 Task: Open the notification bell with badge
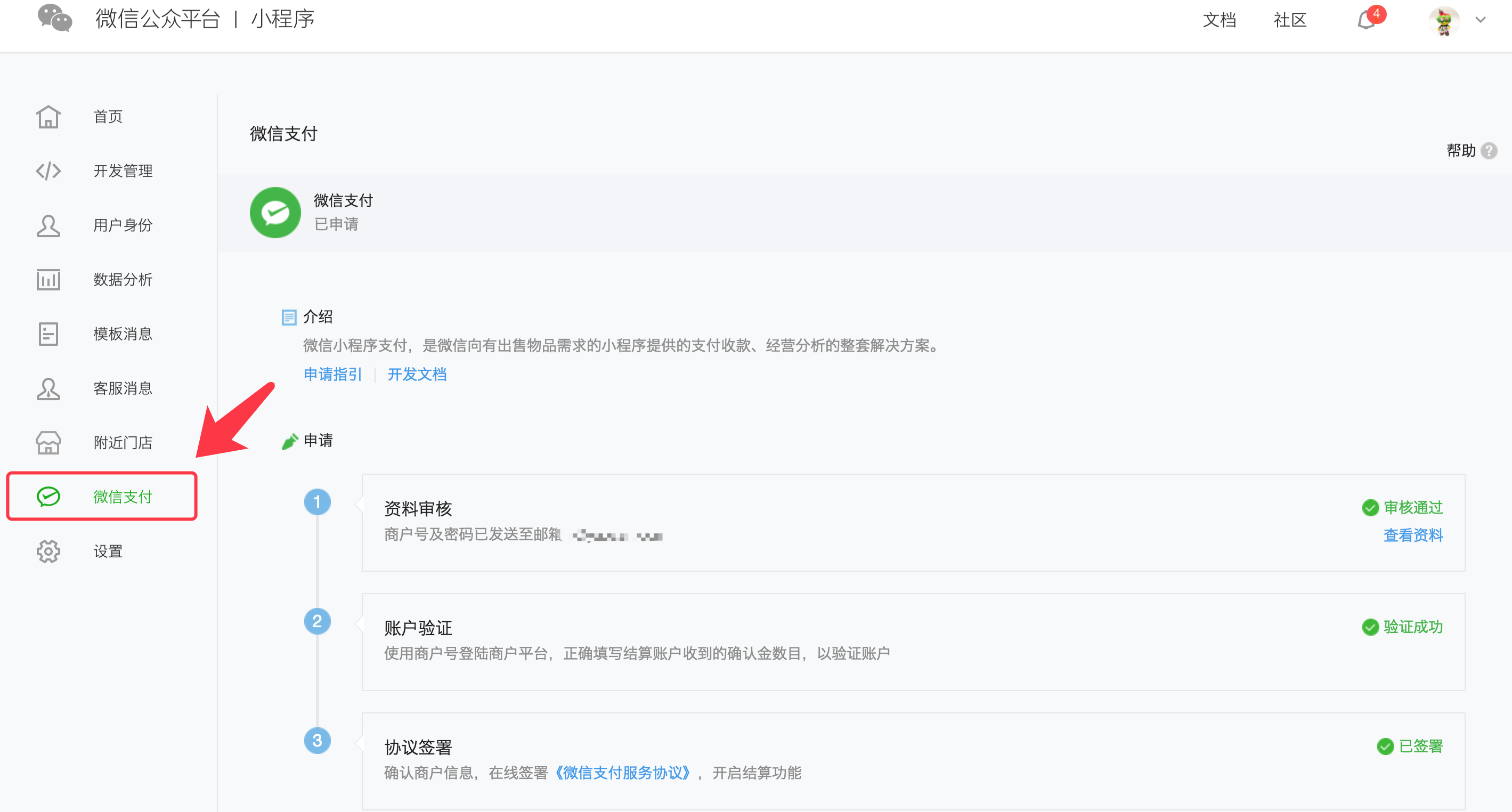point(1367,21)
